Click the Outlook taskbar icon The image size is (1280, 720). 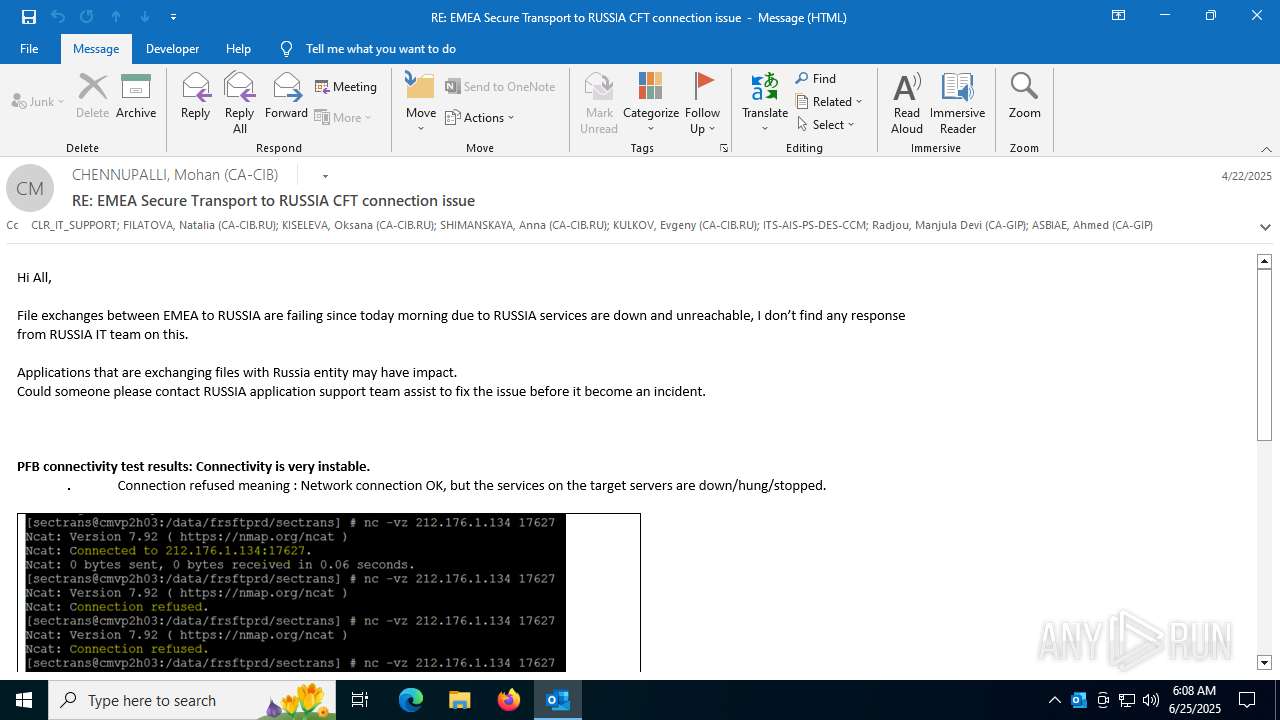[557, 700]
